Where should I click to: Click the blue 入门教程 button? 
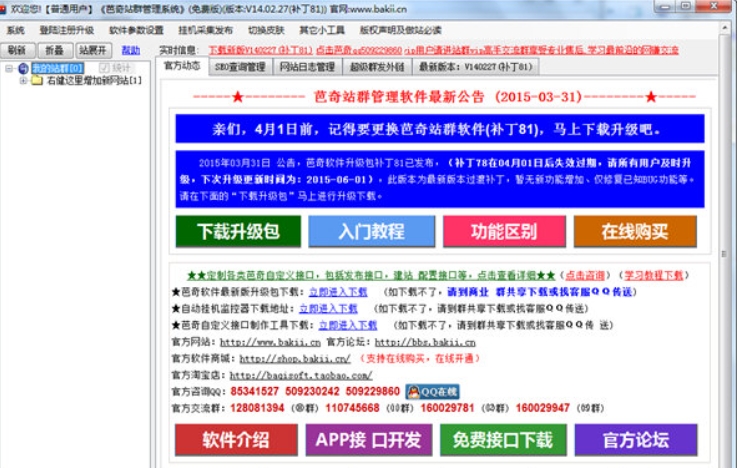point(371,231)
